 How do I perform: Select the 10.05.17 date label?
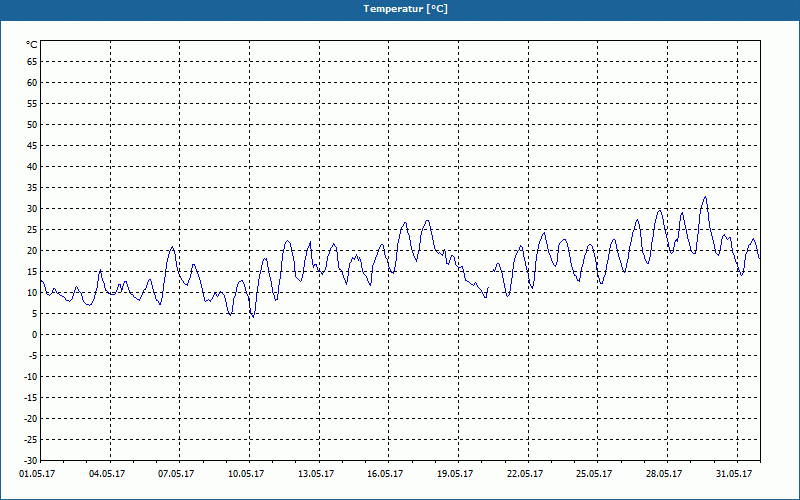(246, 474)
